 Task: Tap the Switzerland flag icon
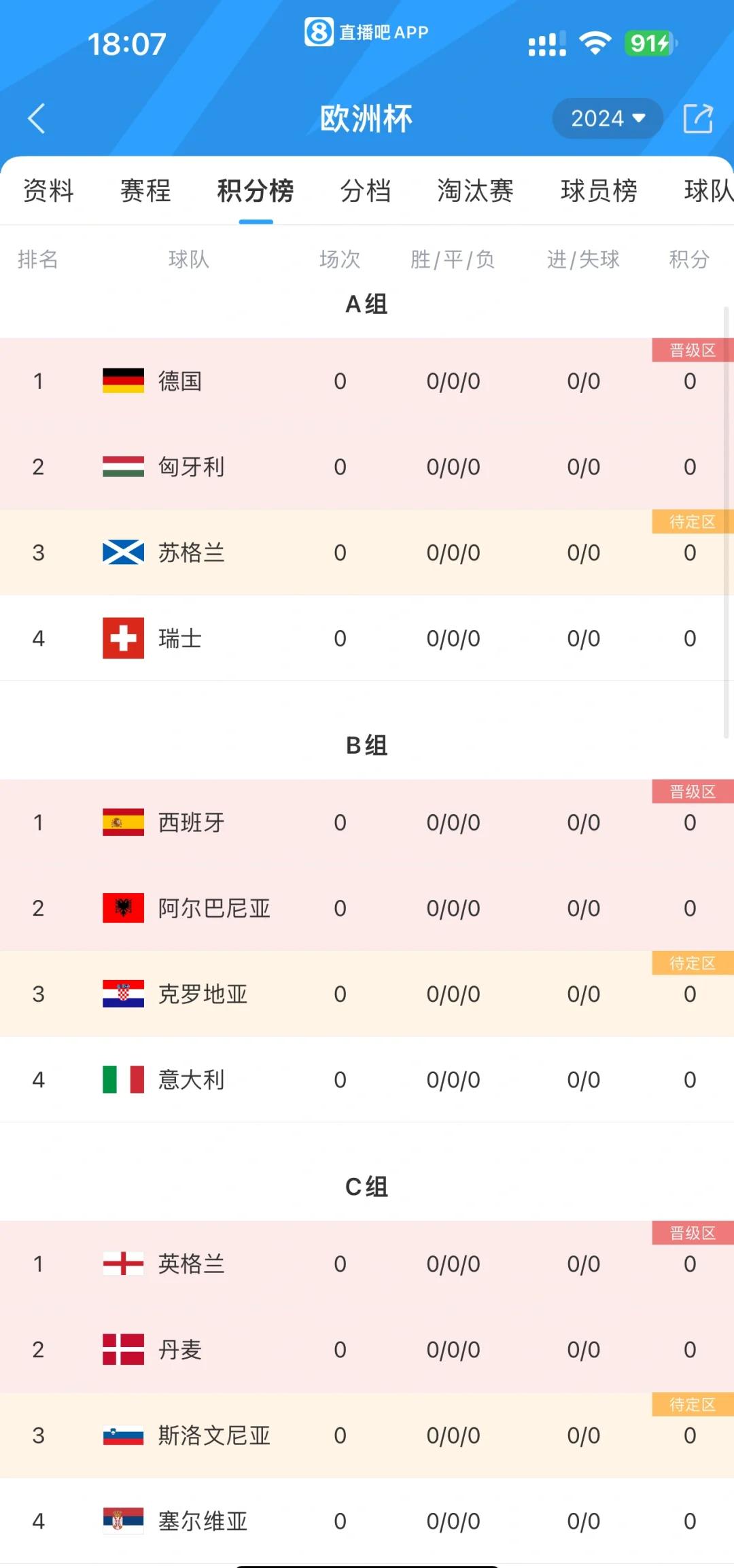(123, 638)
